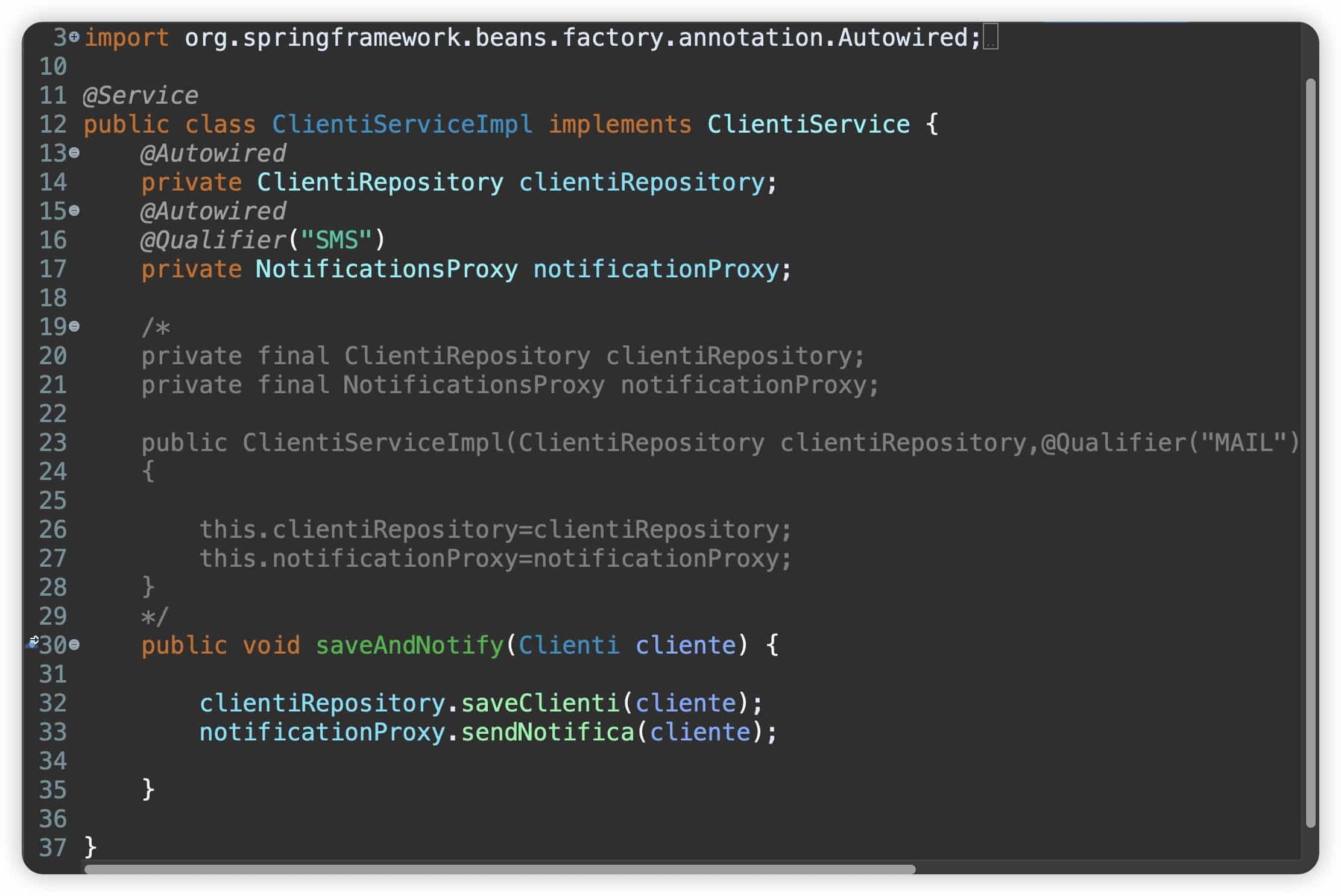Click the @Qualifier annotation on line 16
Image resolution: width=1341 pixels, height=896 pixels.
(213, 240)
